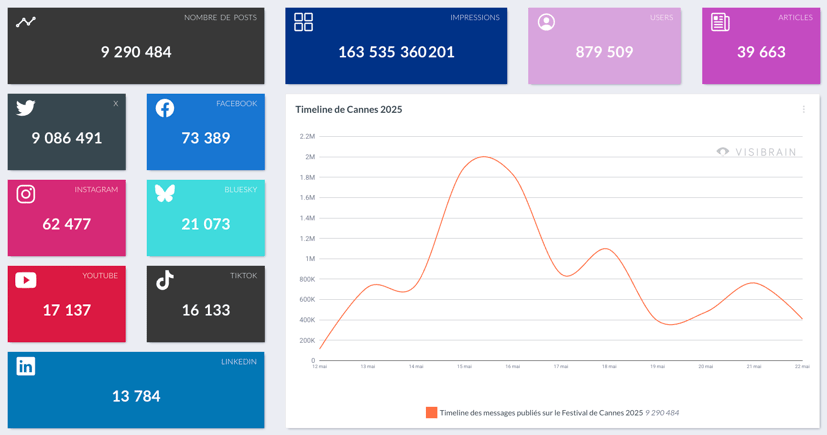Click the 1M y-axis label

(x=310, y=258)
